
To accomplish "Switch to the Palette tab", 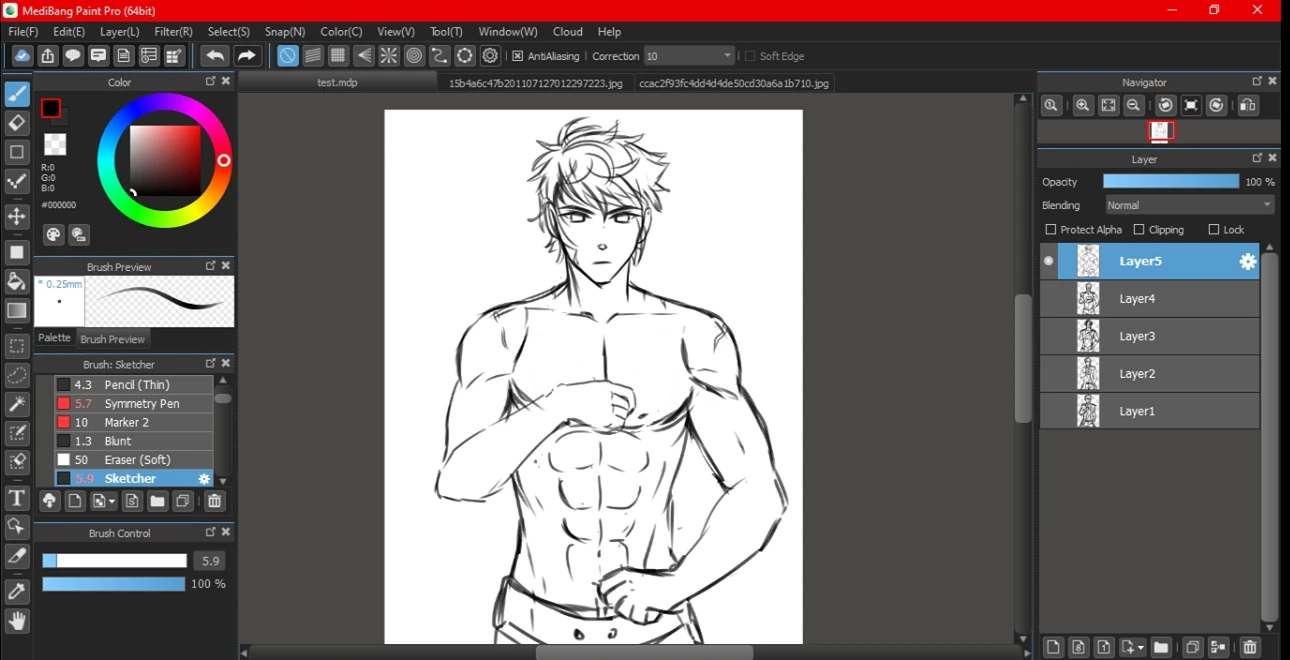I will click(x=55, y=338).
